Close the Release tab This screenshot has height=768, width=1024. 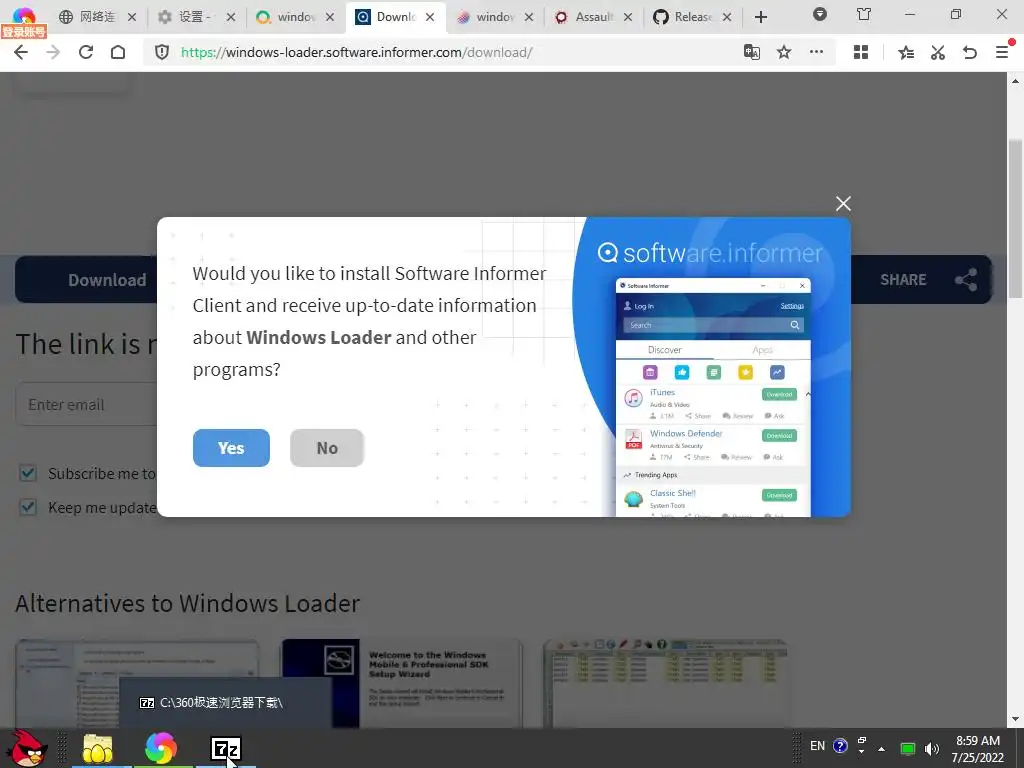727,17
